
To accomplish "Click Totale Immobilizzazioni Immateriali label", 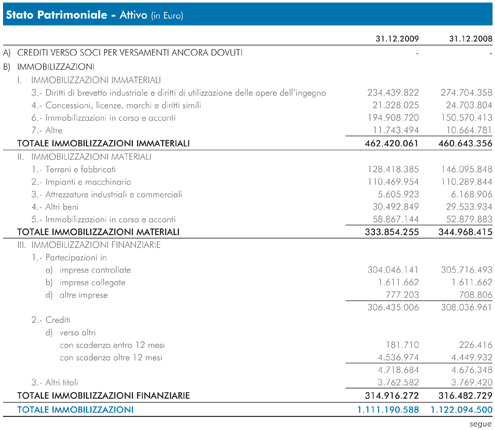I will pos(103,143).
